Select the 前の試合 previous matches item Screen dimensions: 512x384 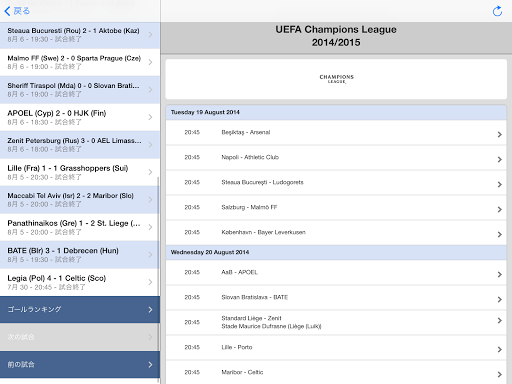coord(80,364)
